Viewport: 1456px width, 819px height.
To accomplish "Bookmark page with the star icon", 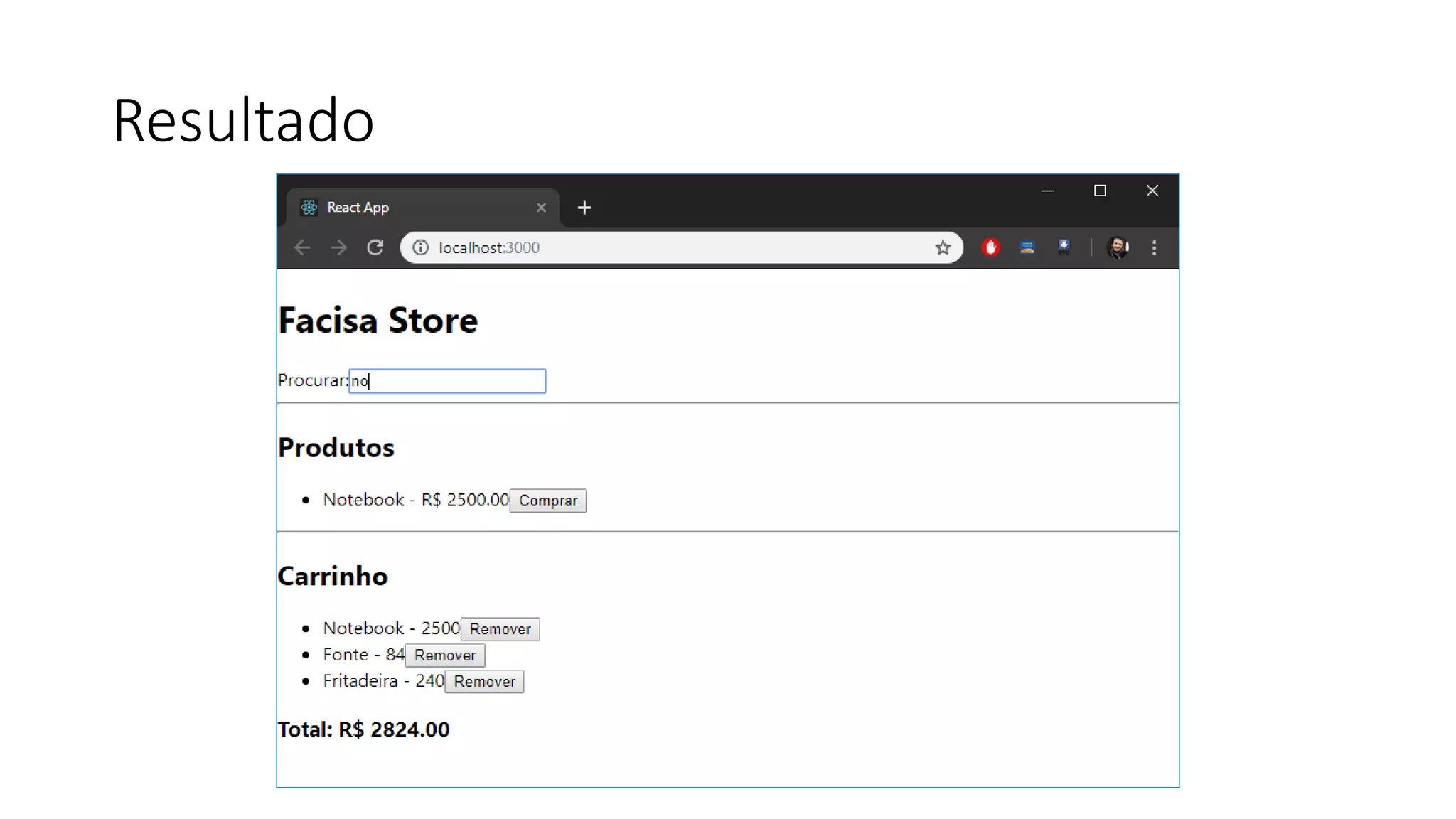I will point(943,247).
